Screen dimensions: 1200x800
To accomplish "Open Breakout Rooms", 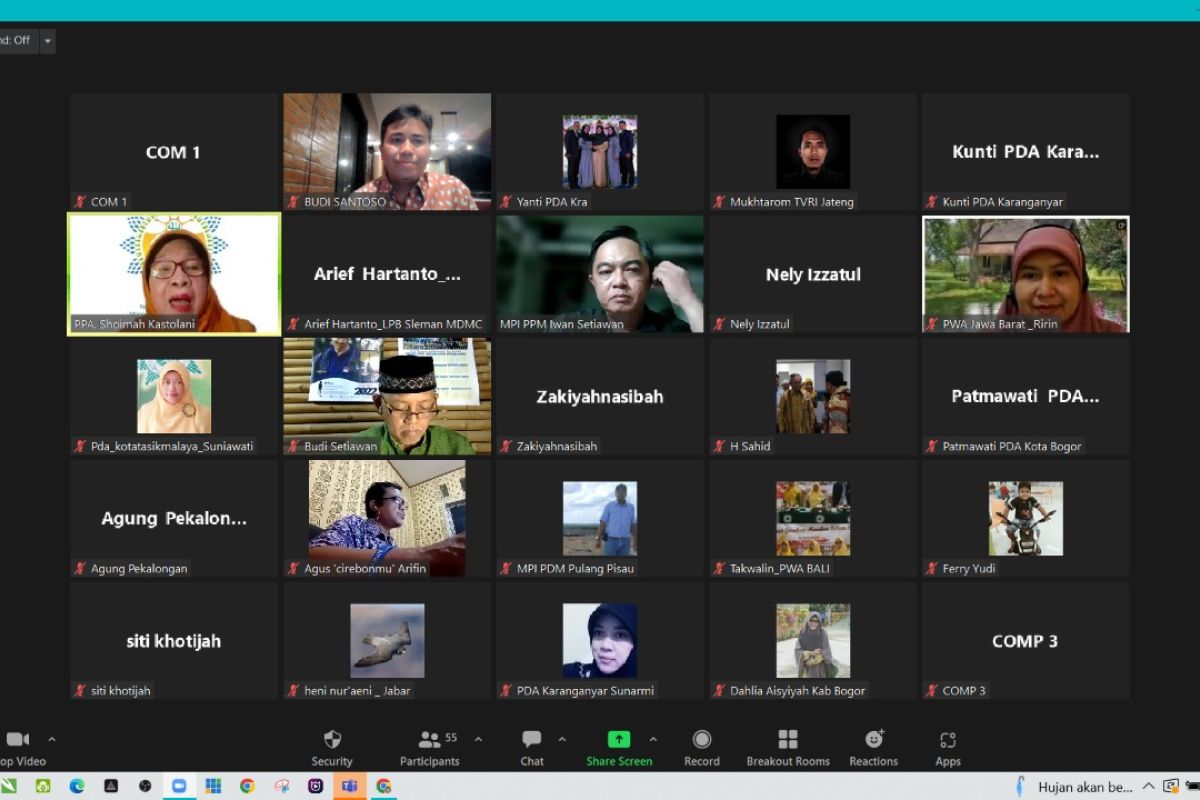I will (x=788, y=746).
